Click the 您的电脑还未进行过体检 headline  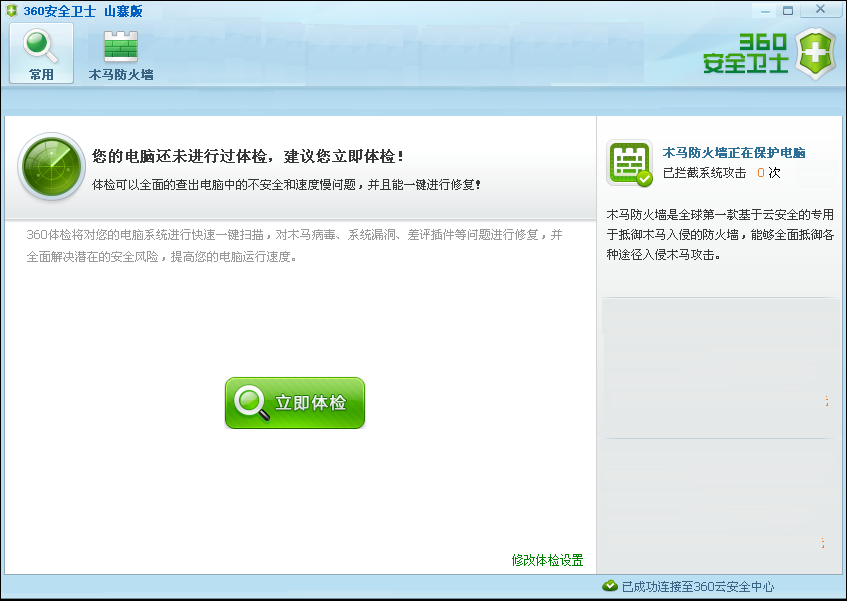247,156
